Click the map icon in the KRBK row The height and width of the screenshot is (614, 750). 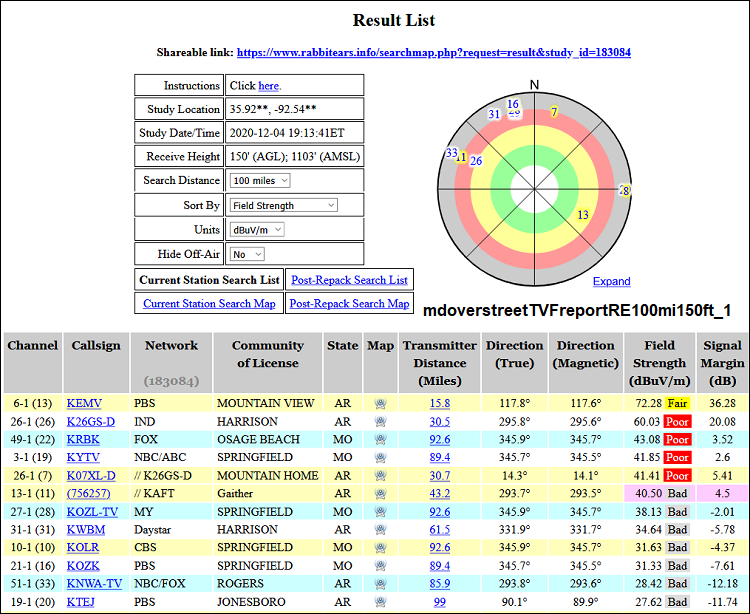pyautogui.click(x=379, y=440)
